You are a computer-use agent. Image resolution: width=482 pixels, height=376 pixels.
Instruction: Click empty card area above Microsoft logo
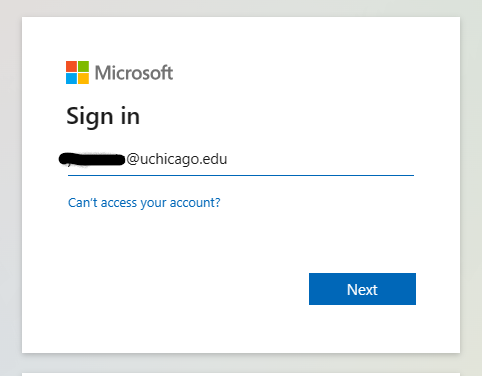(x=241, y=38)
